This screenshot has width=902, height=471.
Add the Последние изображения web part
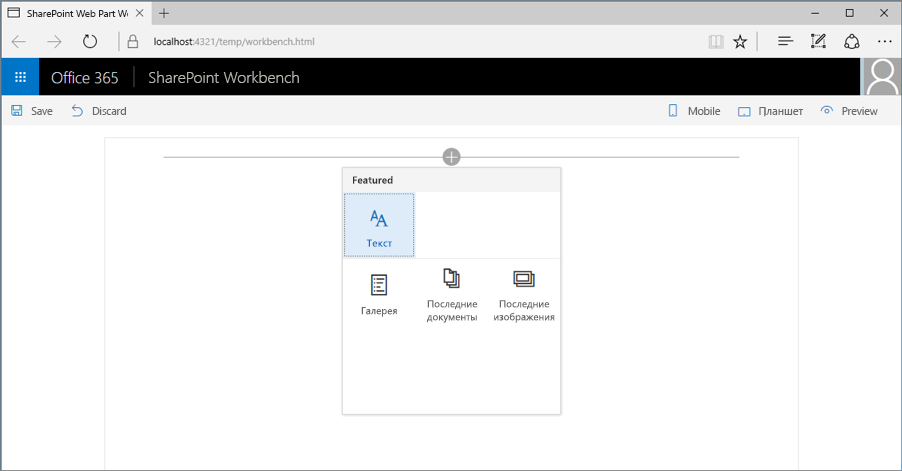pos(524,295)
